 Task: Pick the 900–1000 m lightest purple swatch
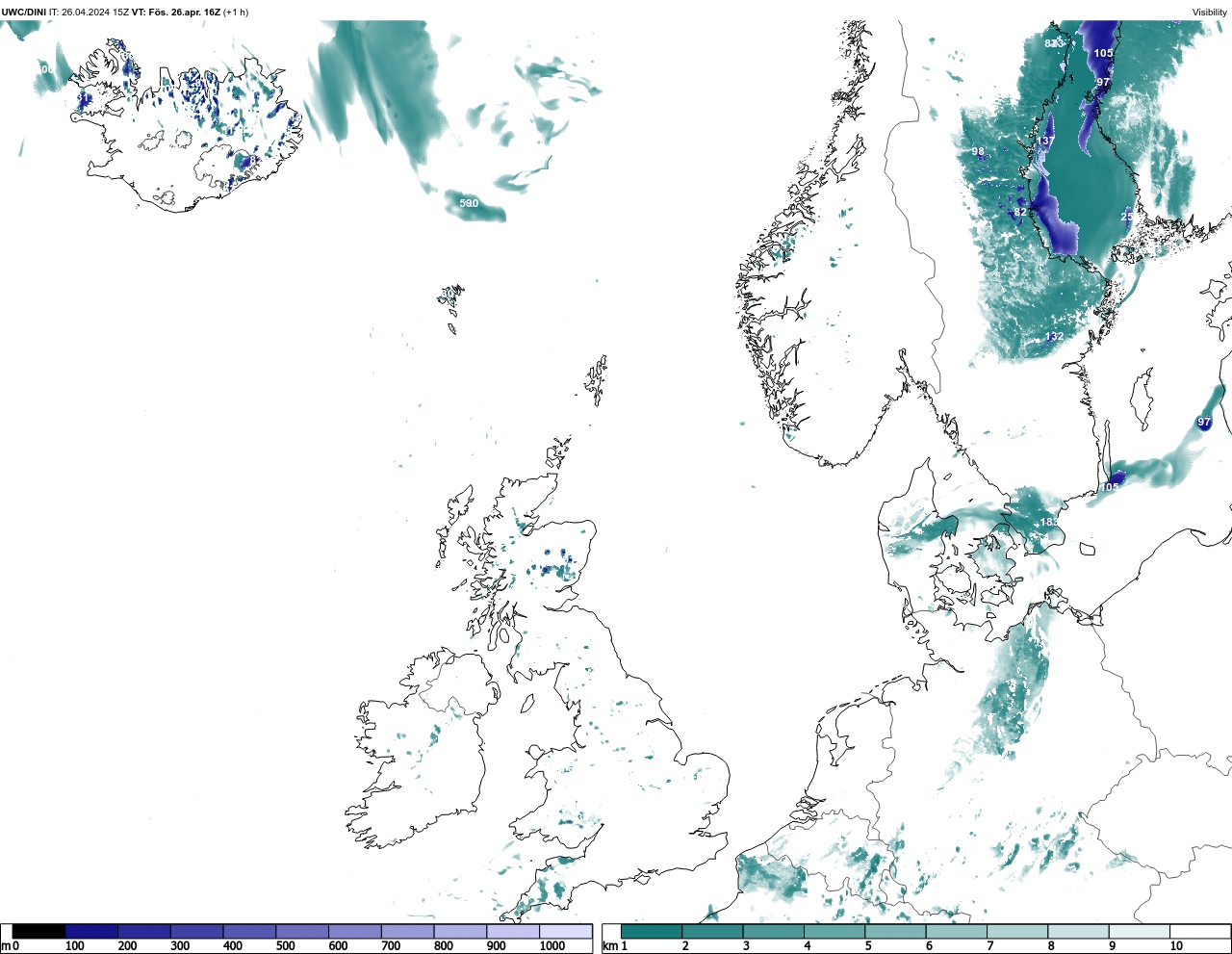(512, 931)
